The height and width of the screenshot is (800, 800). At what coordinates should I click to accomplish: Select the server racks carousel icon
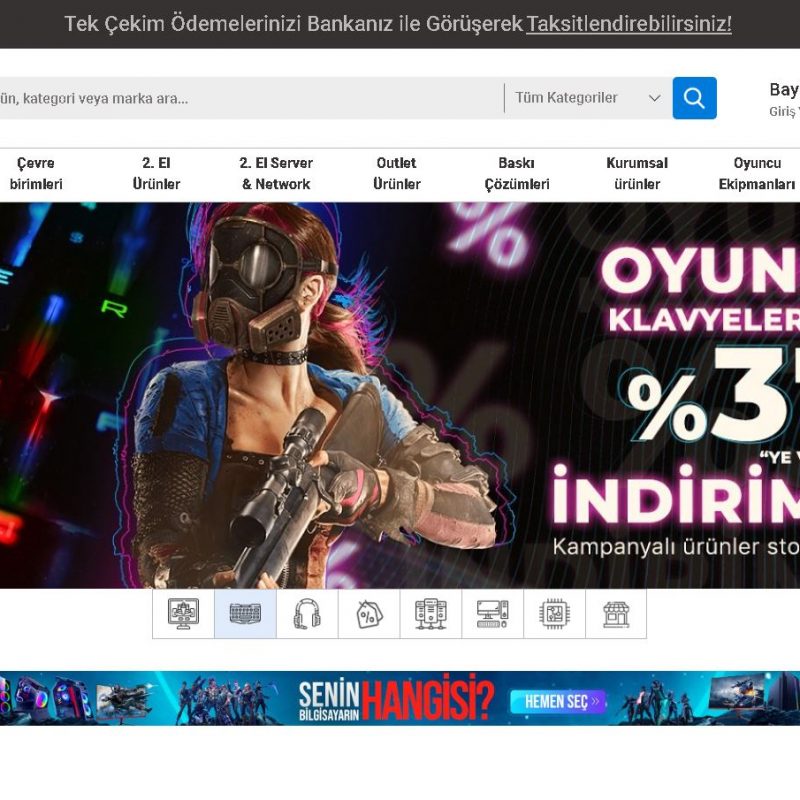pyautogui.click(x=431, y=614)
